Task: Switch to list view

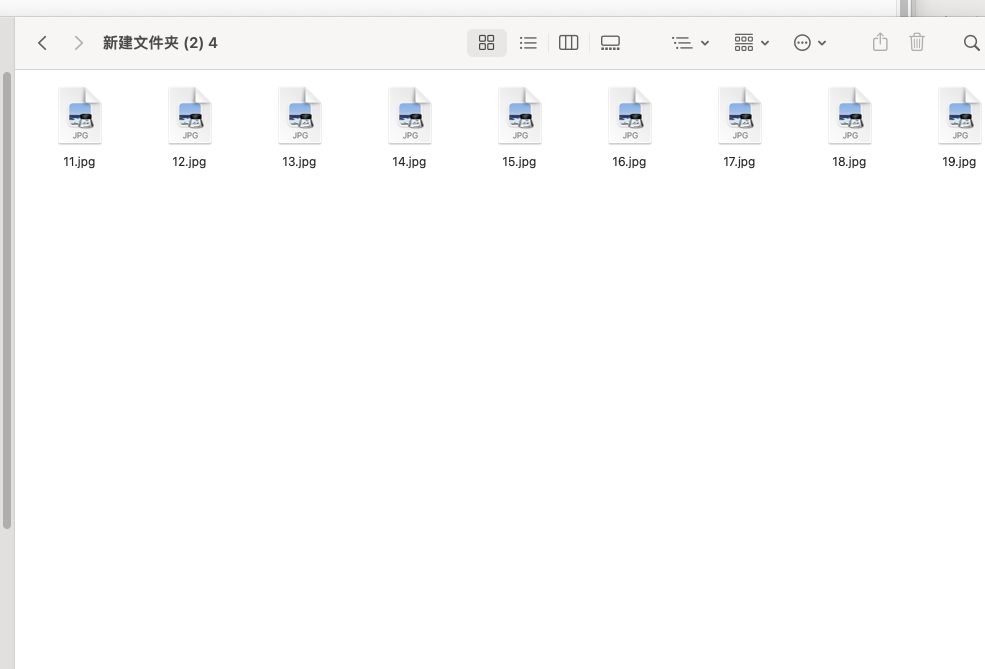Action: 528,43
